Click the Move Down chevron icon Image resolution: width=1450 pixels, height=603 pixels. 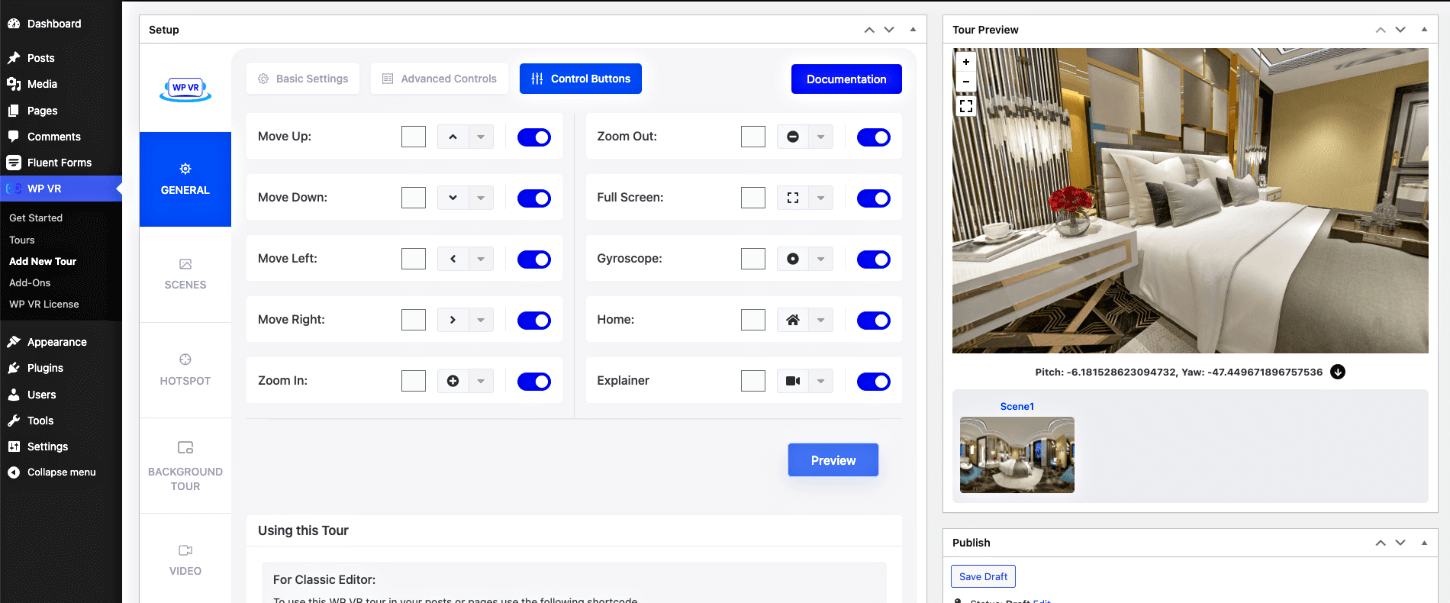pyautogui.click(x=453, y=198)
